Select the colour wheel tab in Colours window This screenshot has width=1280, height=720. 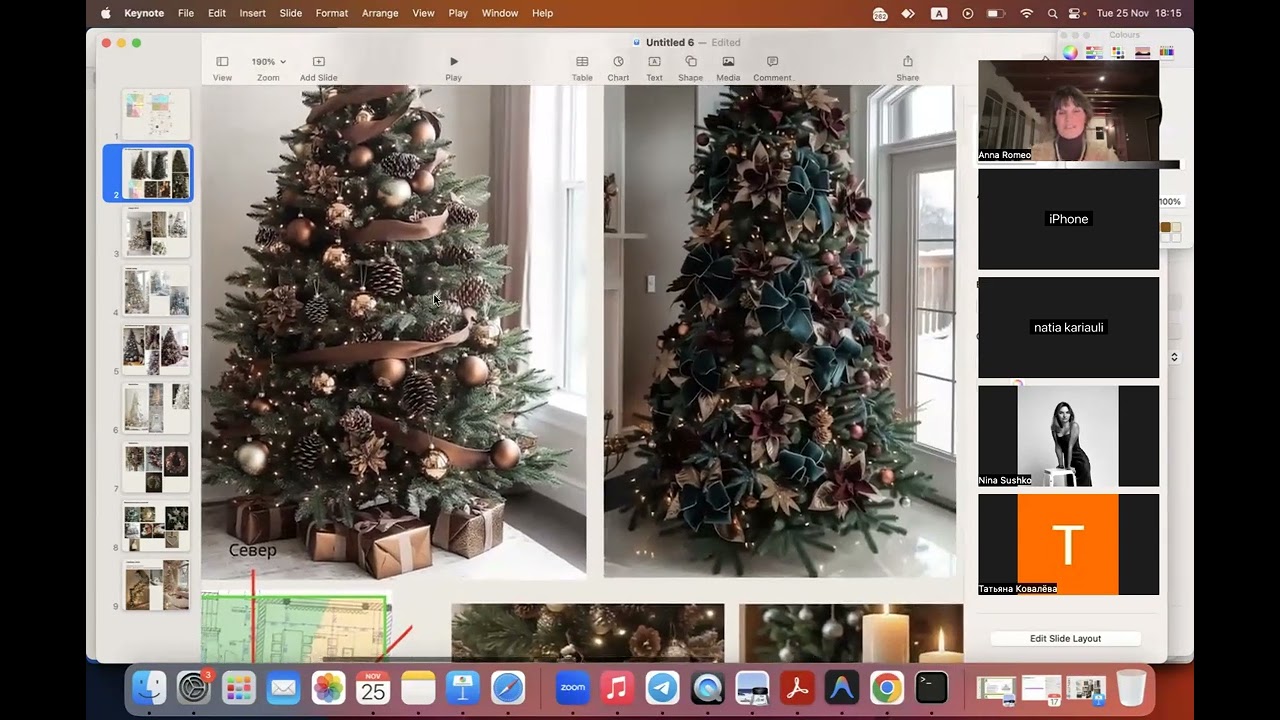click(1070, 52)
